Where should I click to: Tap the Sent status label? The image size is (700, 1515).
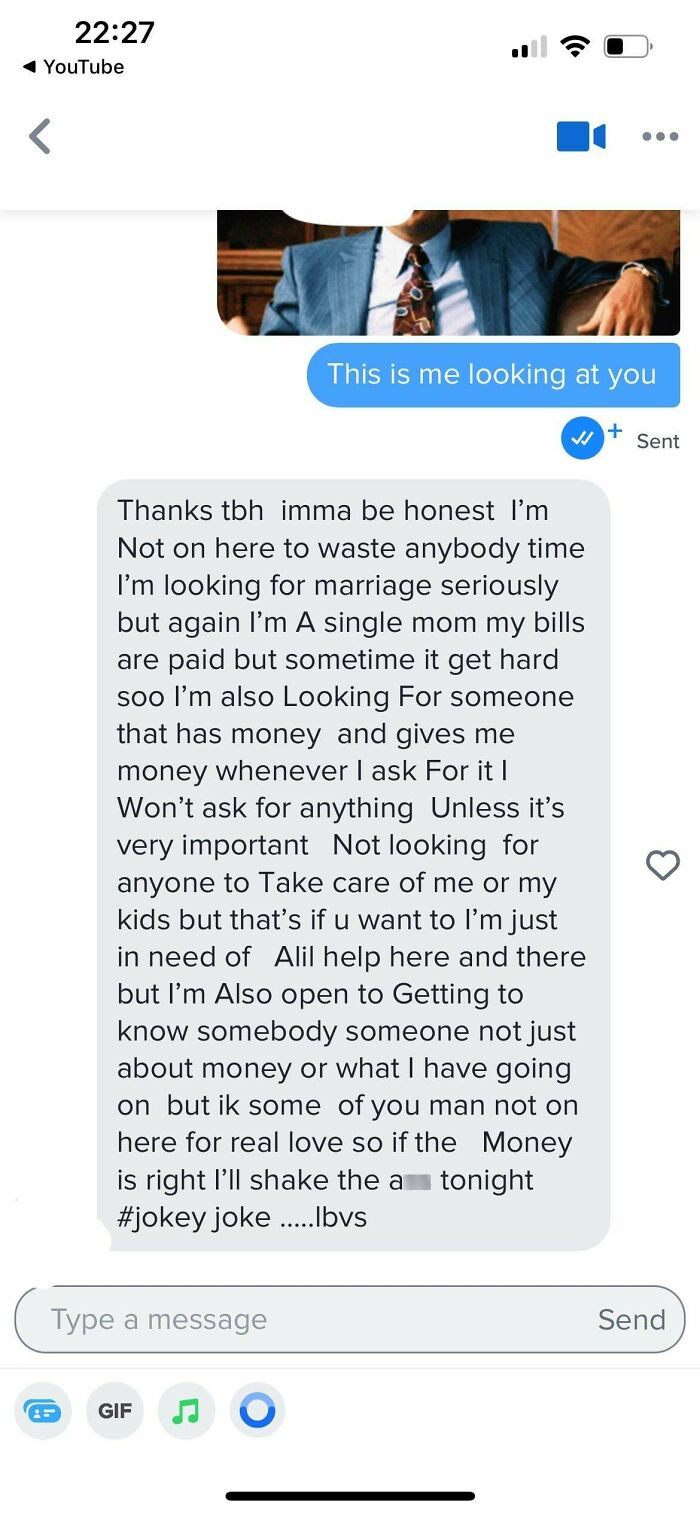tap(658, 440)
